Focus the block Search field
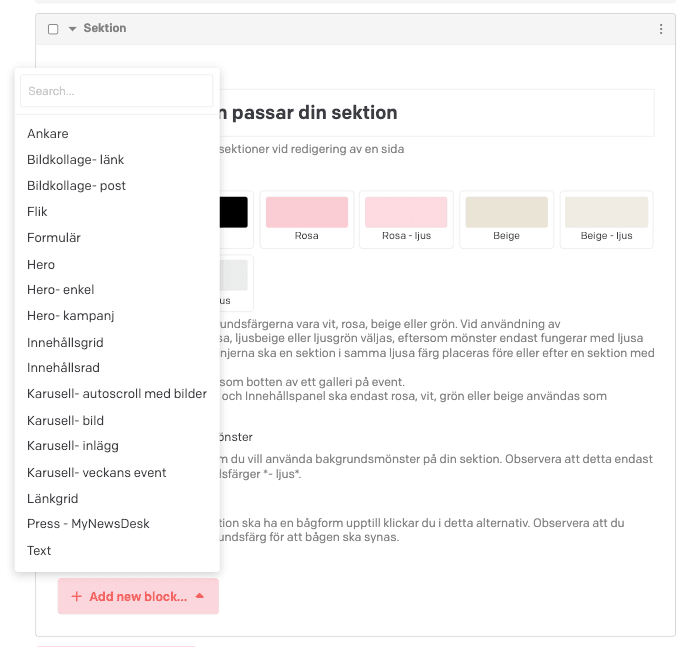The width and height of the screenshot is (691, 647). 116,91
